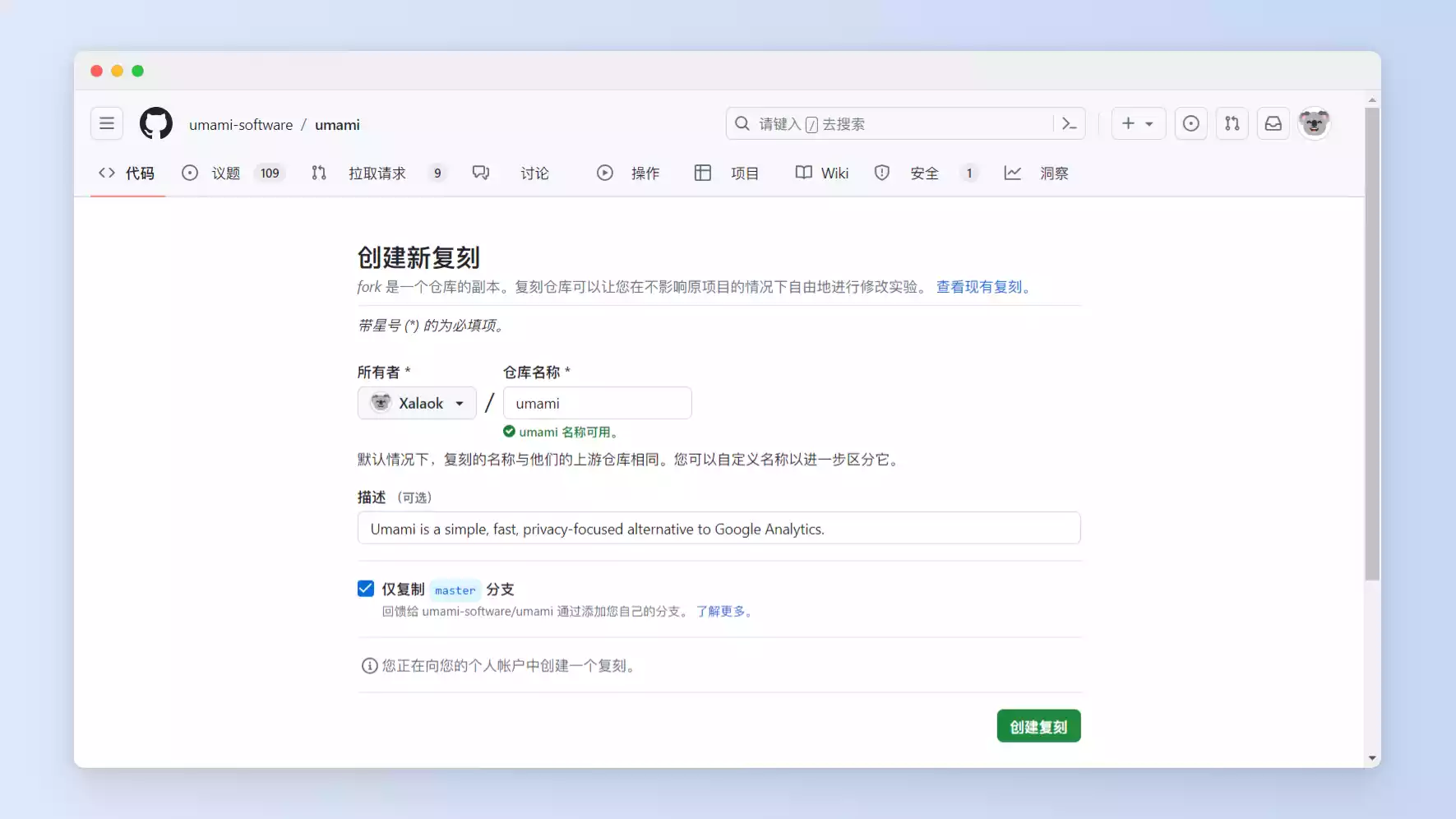Toggle the copy only master branch checkbox
1456x819 pixels.
click(366, 589)
